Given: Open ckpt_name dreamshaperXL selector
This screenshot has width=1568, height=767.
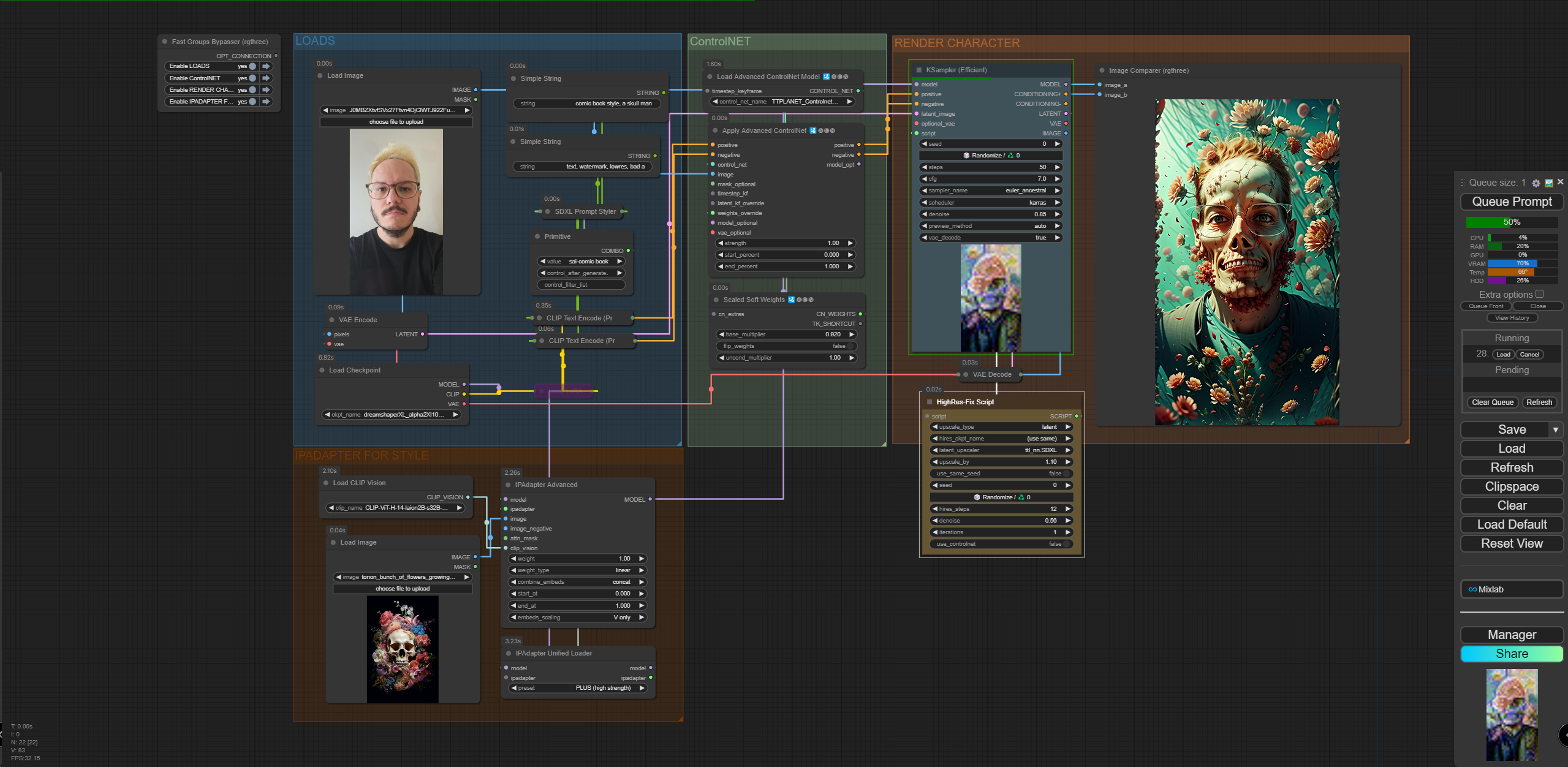Looking at the screenshot, I should pos(392,415).
